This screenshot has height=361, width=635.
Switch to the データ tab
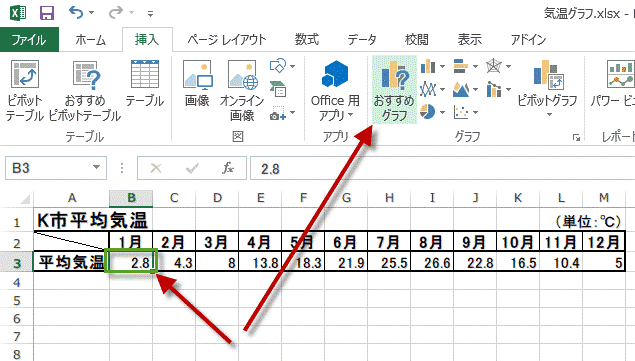click(x=362, y=40)
